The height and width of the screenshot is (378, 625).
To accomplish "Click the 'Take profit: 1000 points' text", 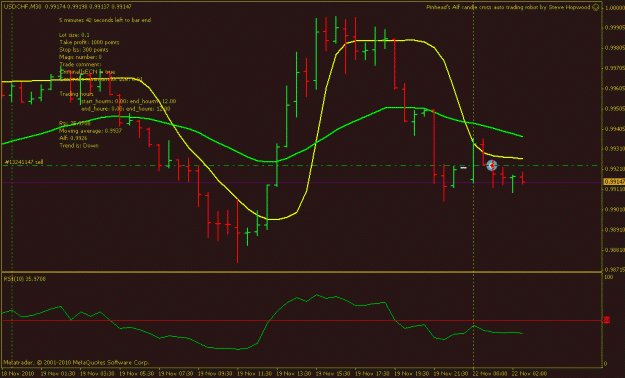I will [89, 42].
